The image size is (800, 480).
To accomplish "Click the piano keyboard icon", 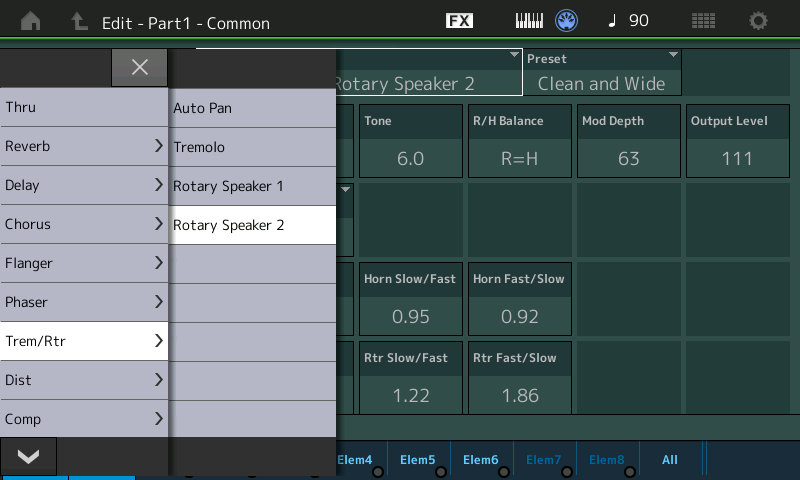I will [530, 21].
